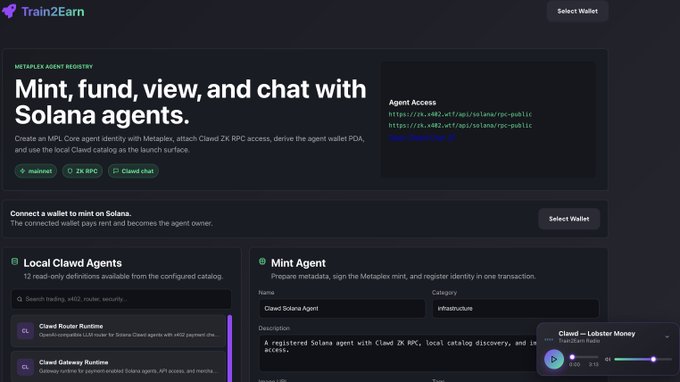
Task: Open the Train2Earn home title link
Action: coord(53,12)
